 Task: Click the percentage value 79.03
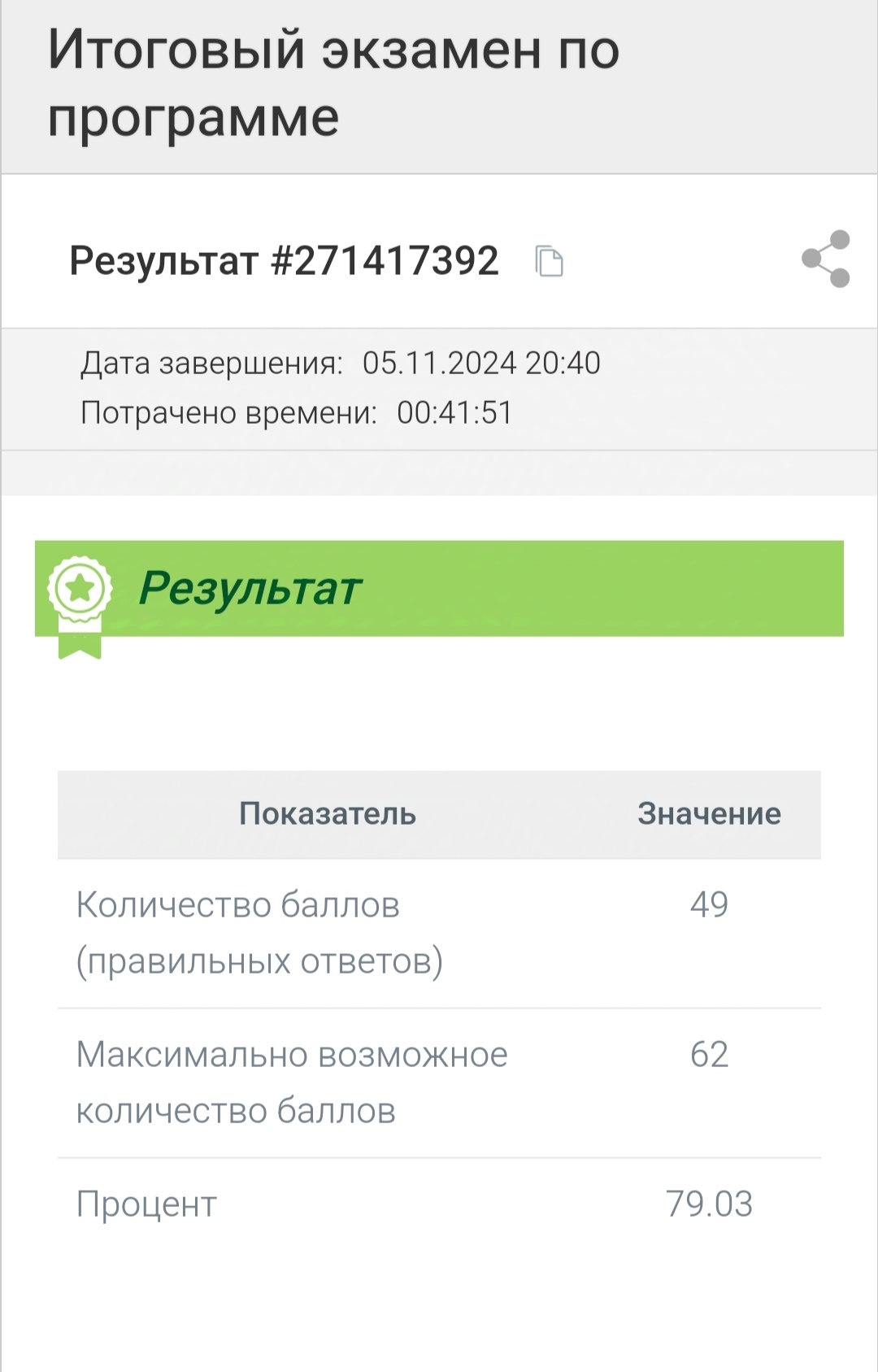click(709, 1204)
